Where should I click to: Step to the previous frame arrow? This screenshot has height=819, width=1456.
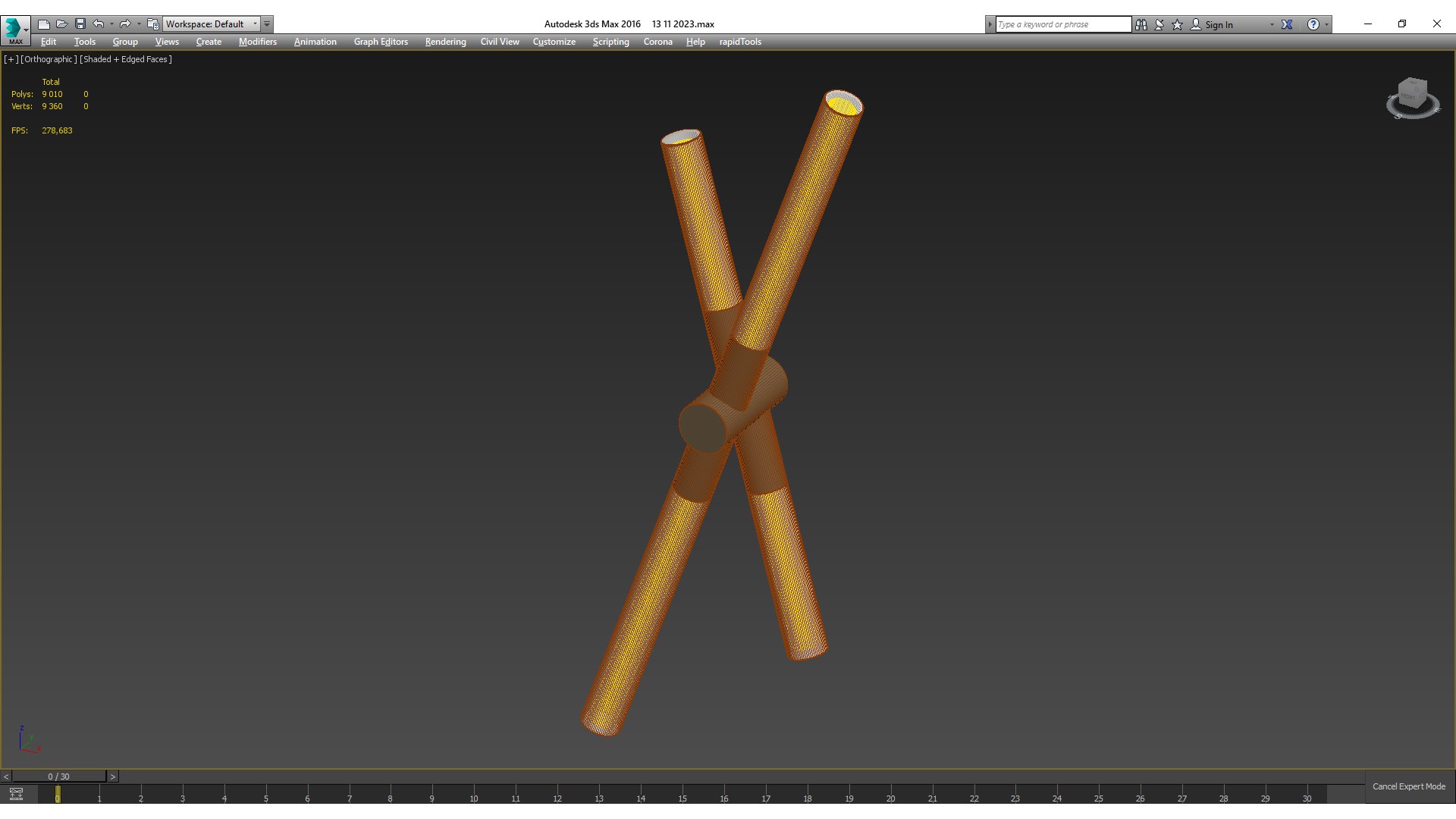coord(6,777)
